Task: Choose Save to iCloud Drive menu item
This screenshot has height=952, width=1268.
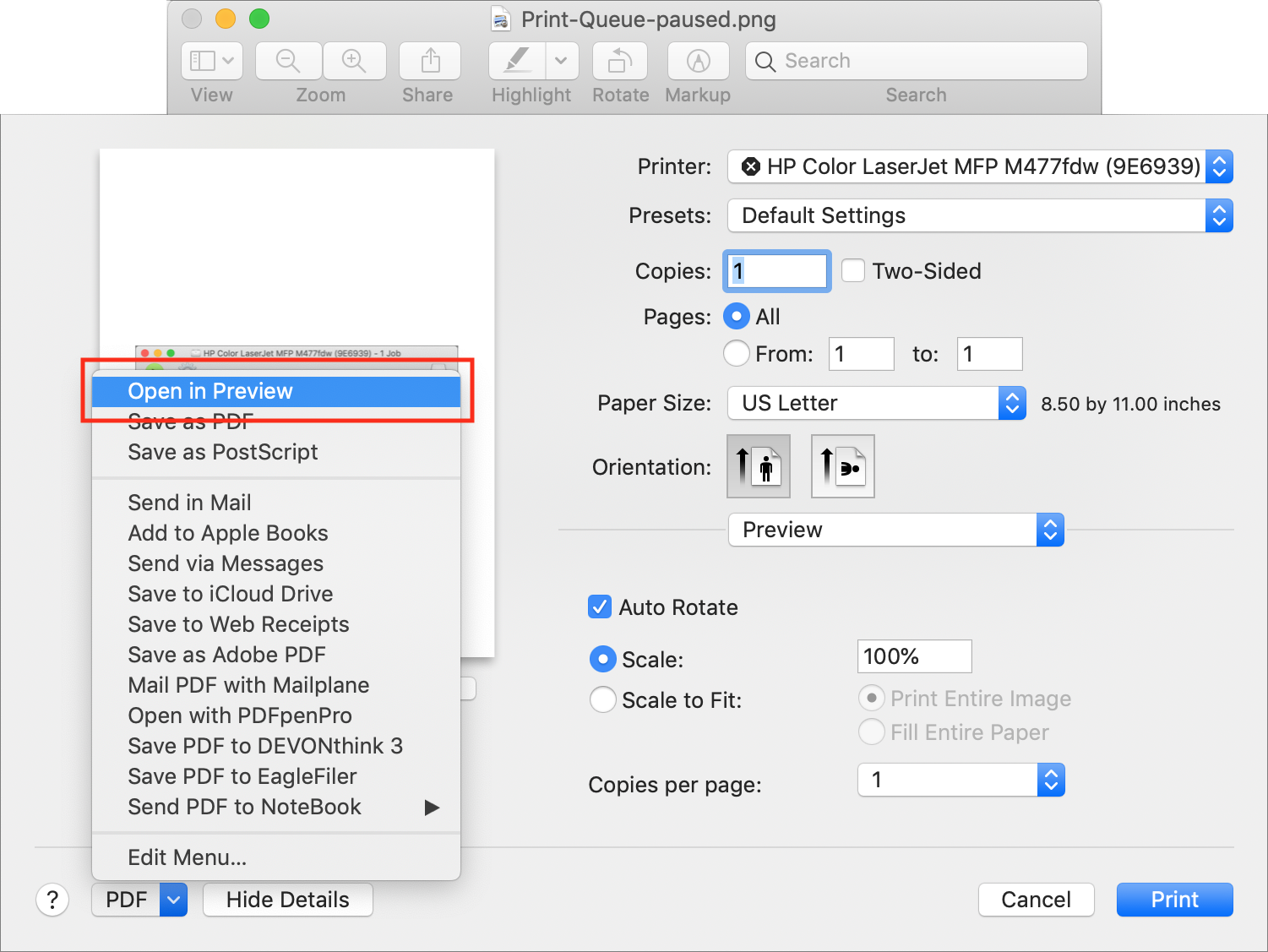Action: click(x=276, y=594)
